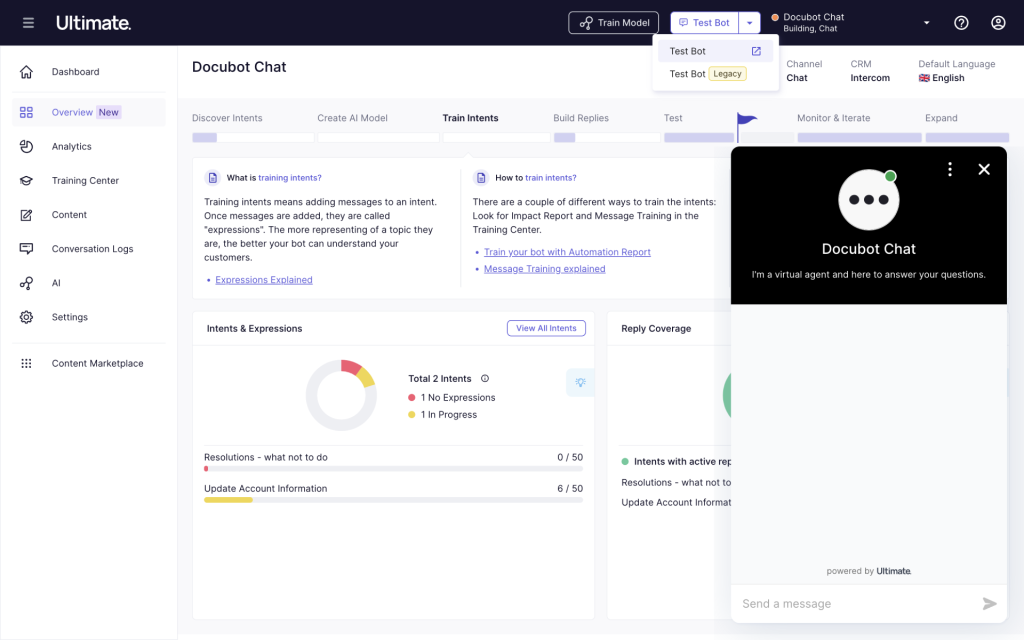The width and height of the screenshot is (1024, 640).
Task: Click the Train Model button
Action: click(613, 23)
